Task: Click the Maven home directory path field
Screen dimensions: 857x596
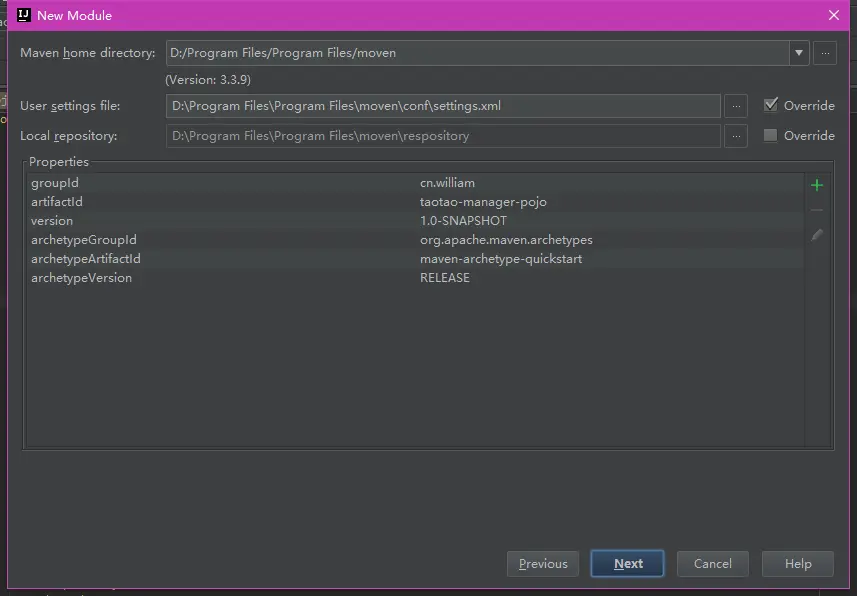Action: pos(477,53)
